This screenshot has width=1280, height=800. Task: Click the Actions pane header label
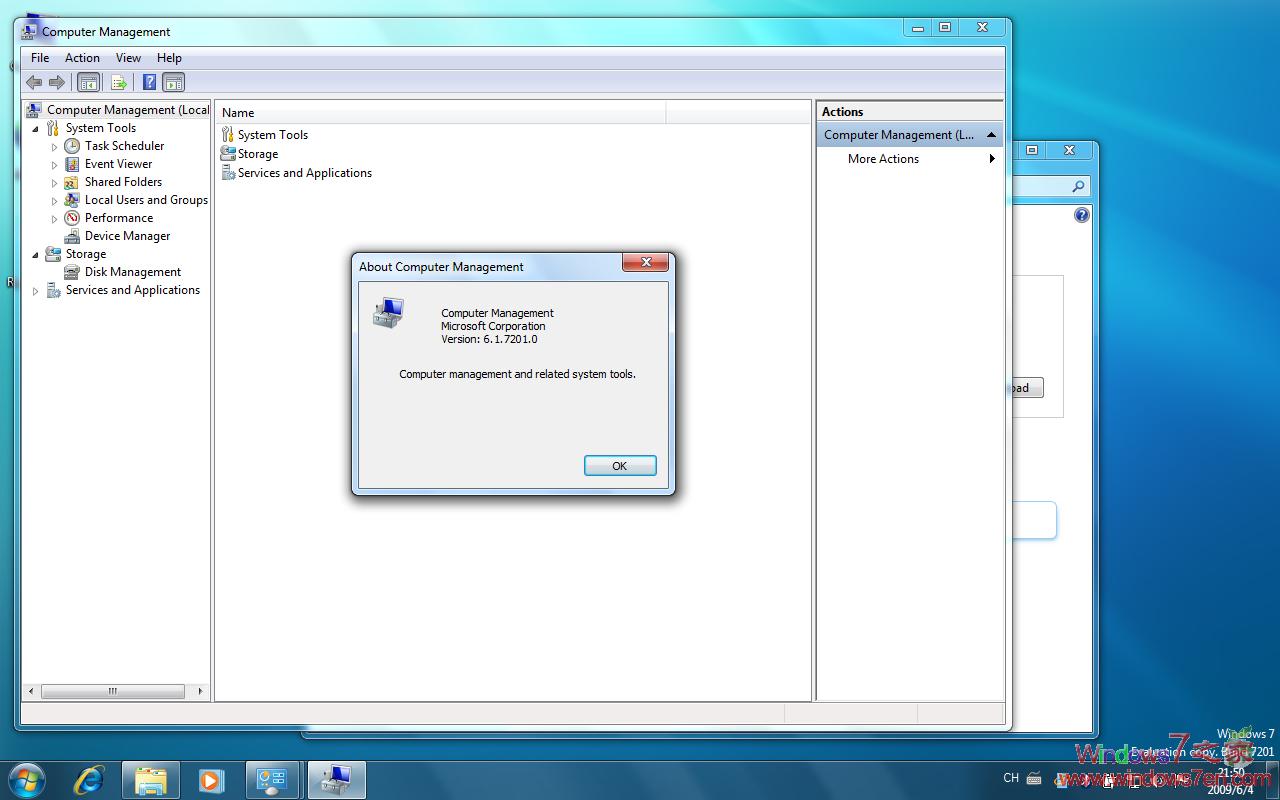pos(843,112)
